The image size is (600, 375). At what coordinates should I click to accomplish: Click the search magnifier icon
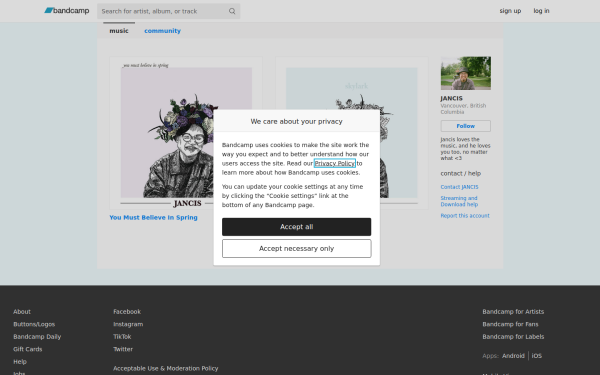coord(232,11)
